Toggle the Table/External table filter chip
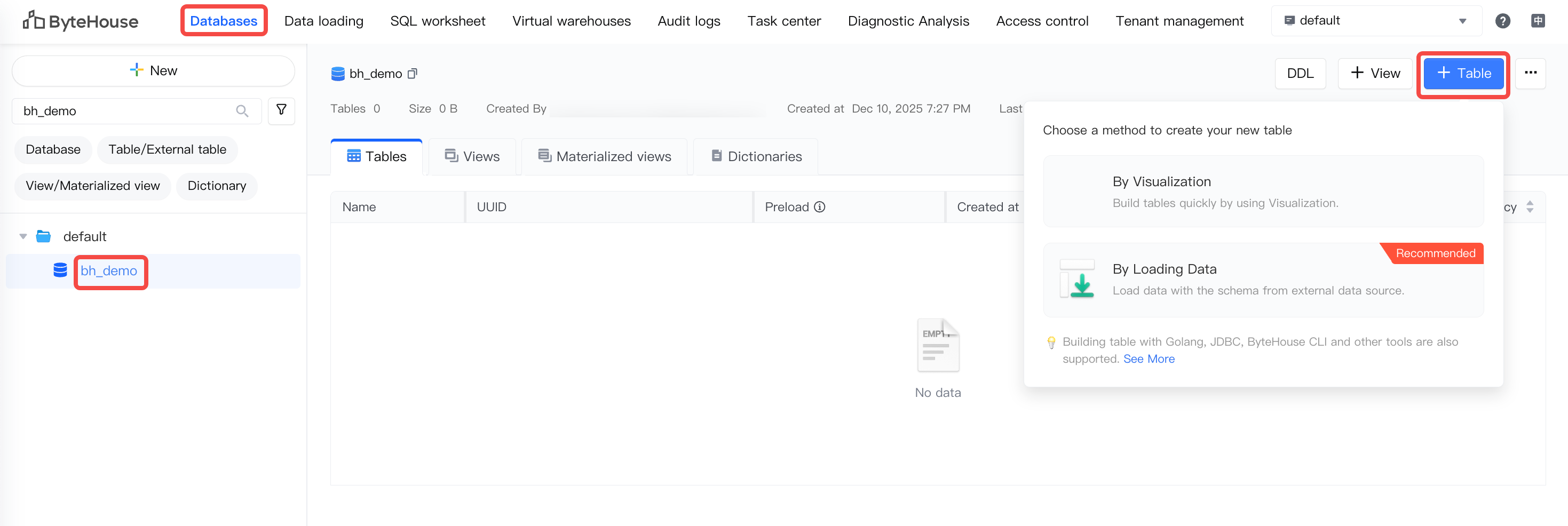1568x526 pixels. pos(167,149)
